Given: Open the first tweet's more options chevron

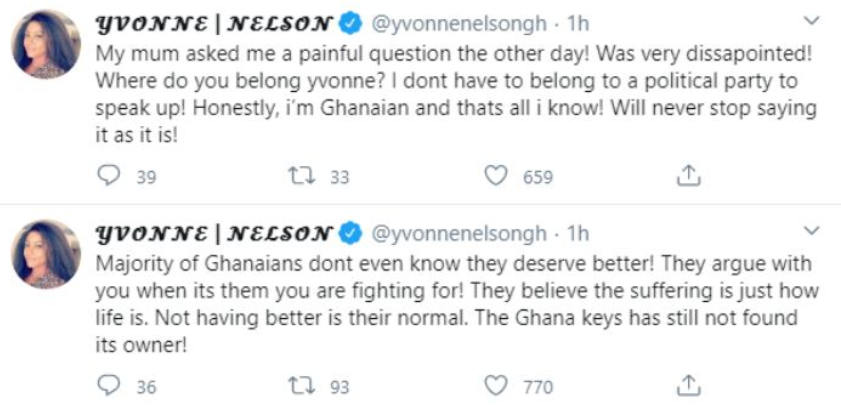Looking at the screenshot, I should [x=813, y=21].
